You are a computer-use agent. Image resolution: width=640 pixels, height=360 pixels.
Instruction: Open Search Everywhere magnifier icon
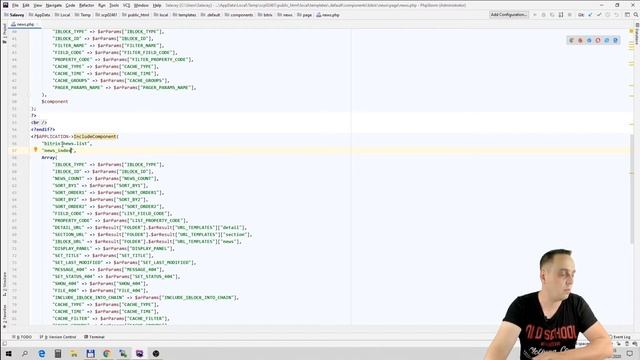636,15
